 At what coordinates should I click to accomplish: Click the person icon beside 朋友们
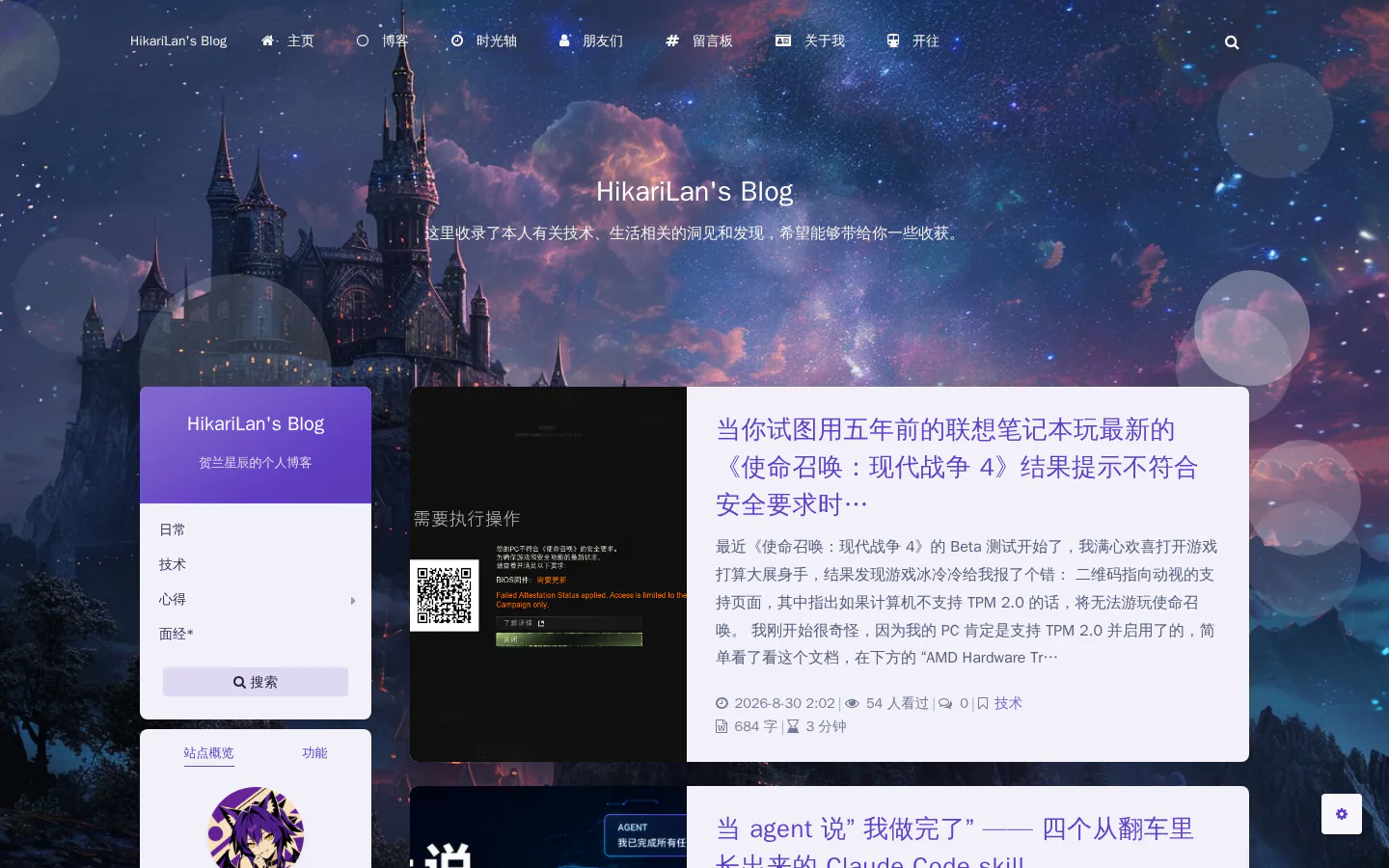564,41
